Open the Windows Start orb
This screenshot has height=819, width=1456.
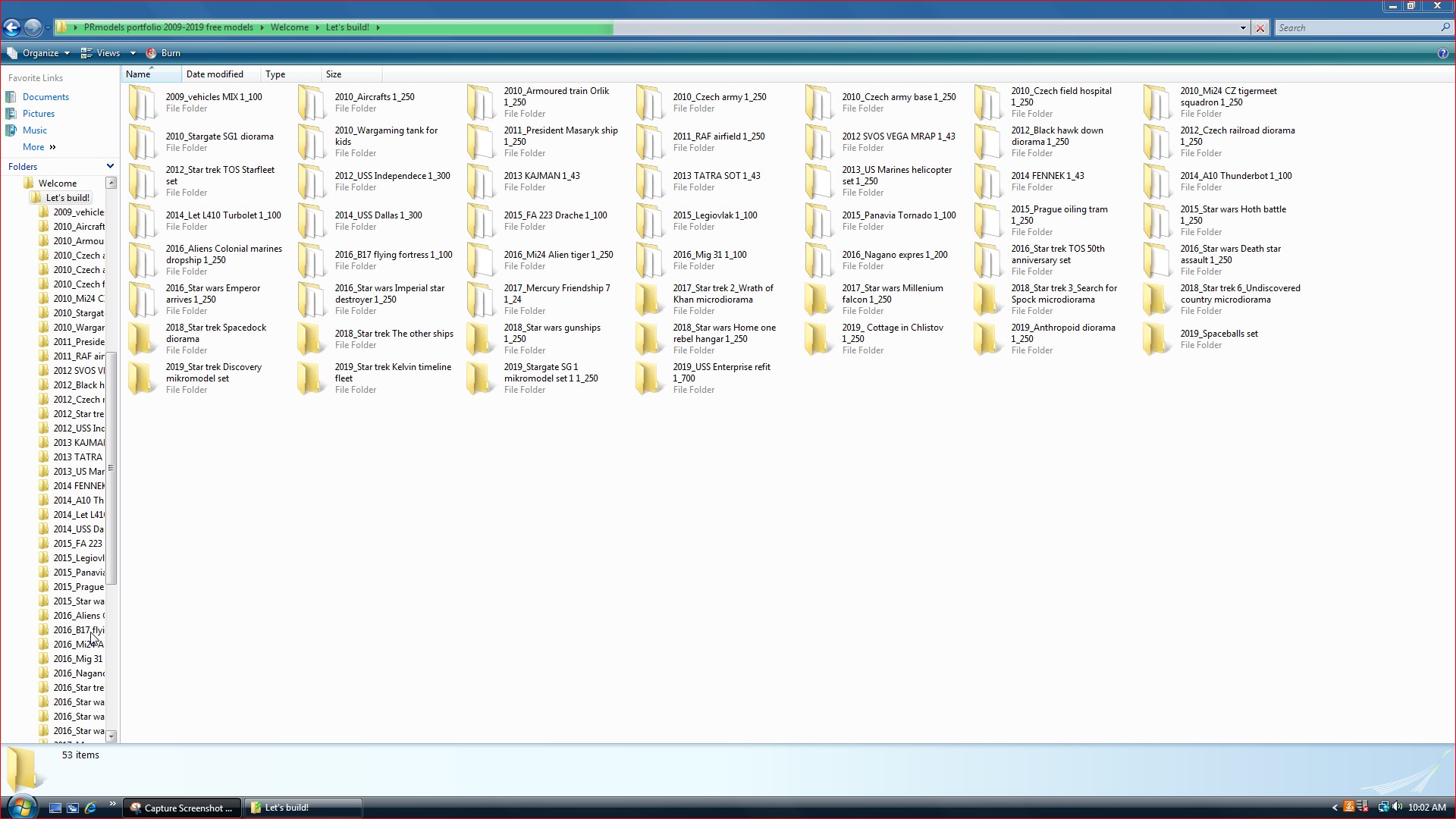(x=20, y=806)
